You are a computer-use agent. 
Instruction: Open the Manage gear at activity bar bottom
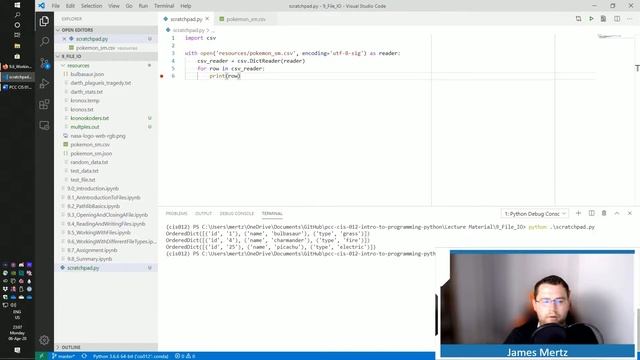[x=44, y=340]
